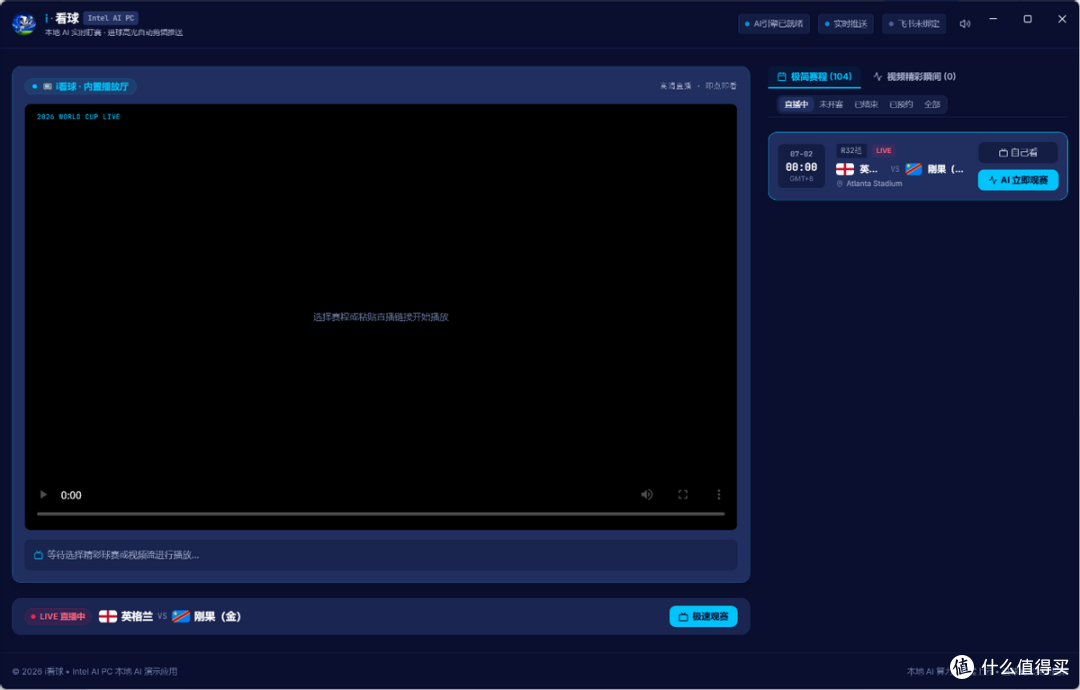Click the i看球·内置播放厅 label chip
Screen dimensions: 1080x690
[x=81, y=86]
